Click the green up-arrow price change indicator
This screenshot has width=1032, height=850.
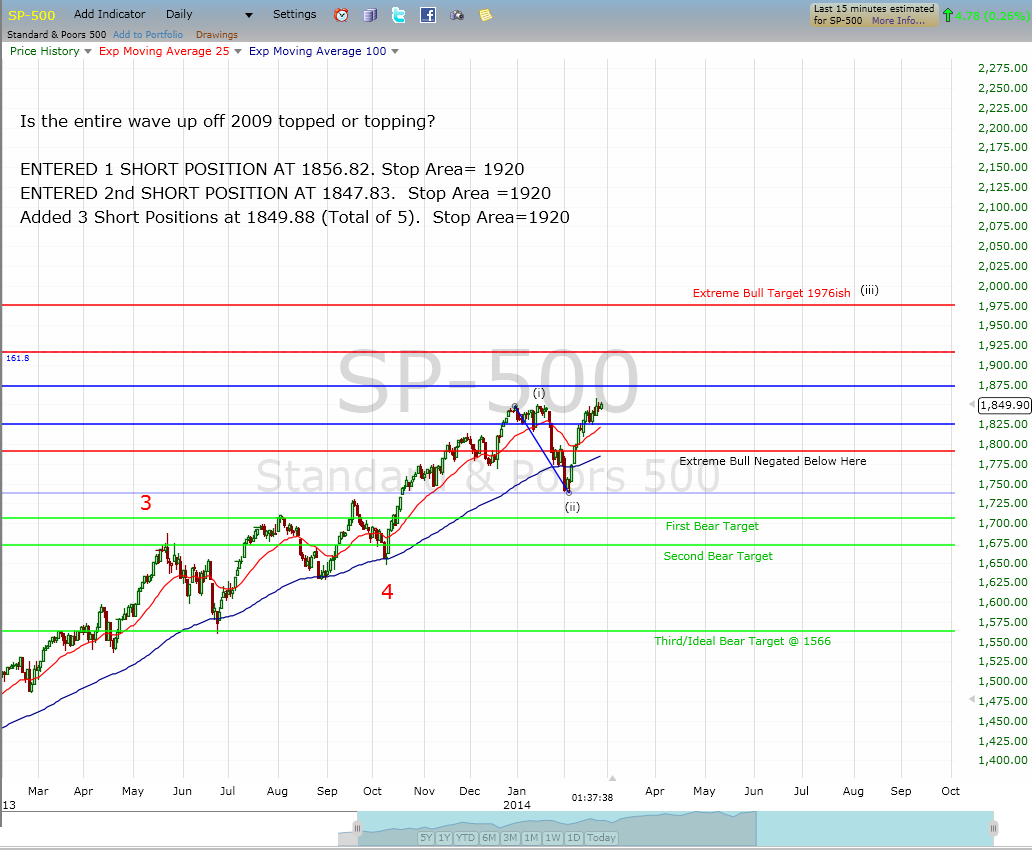(x=948, y=15)
